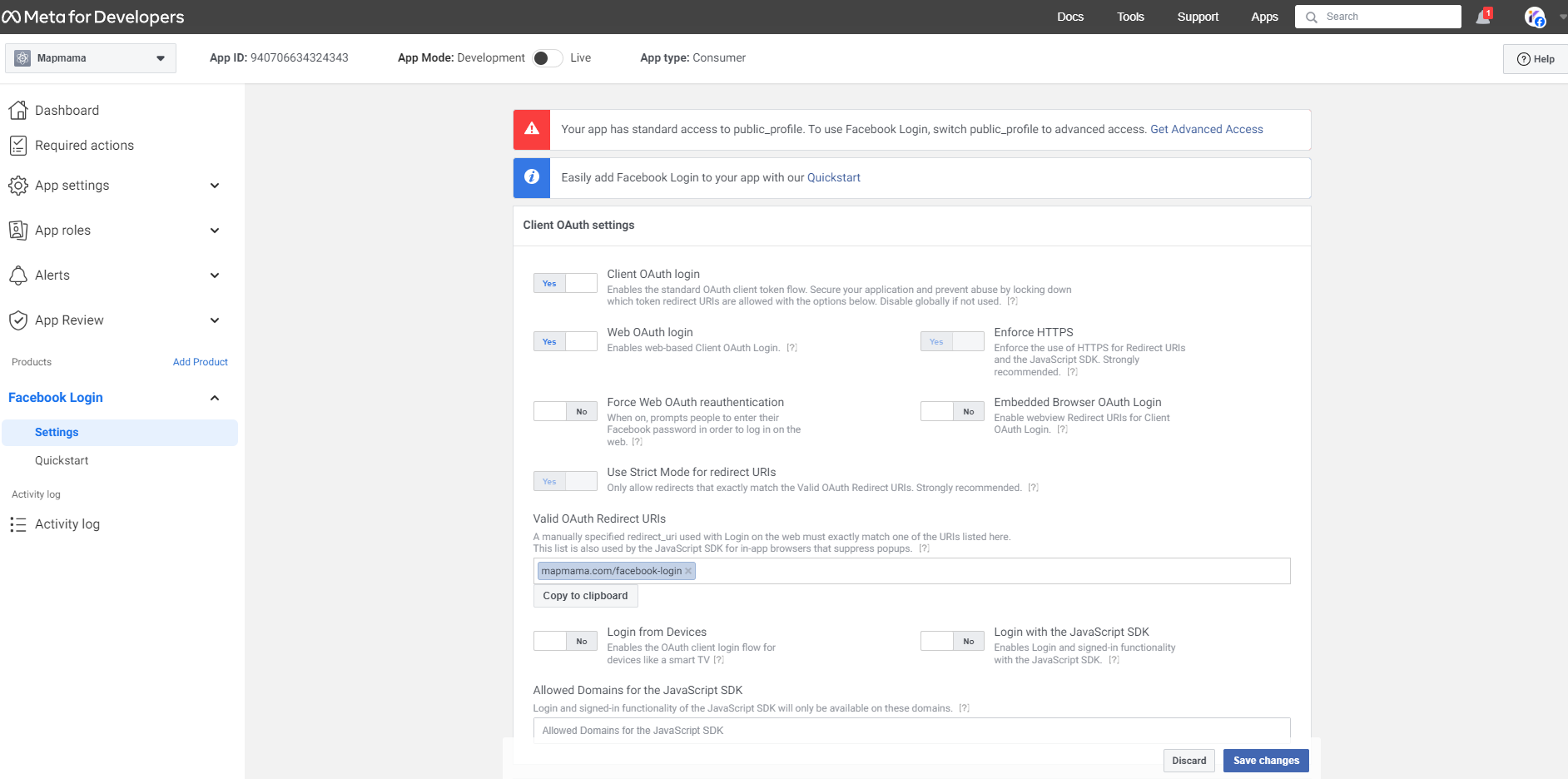Viewport: 1568px width, 779px height.
Task: Click the Valid OAuth Redirect URIs input field
Action: tap(911, 571)
